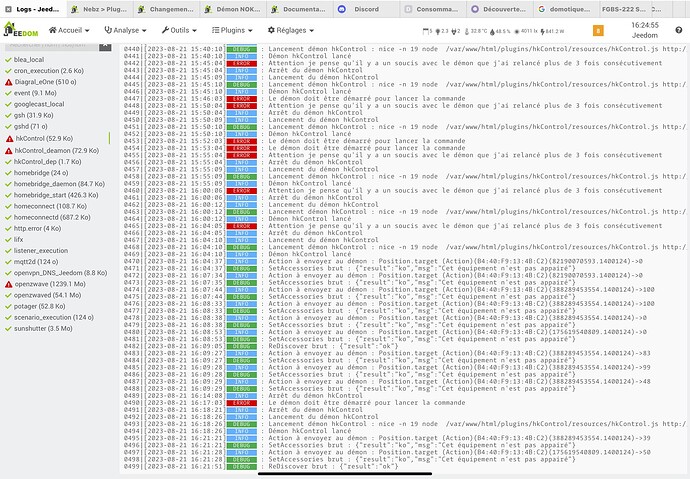Open the hkControl_dep (1.7 Ko) log
The image size is (690, 479).
tap(43, 161)
